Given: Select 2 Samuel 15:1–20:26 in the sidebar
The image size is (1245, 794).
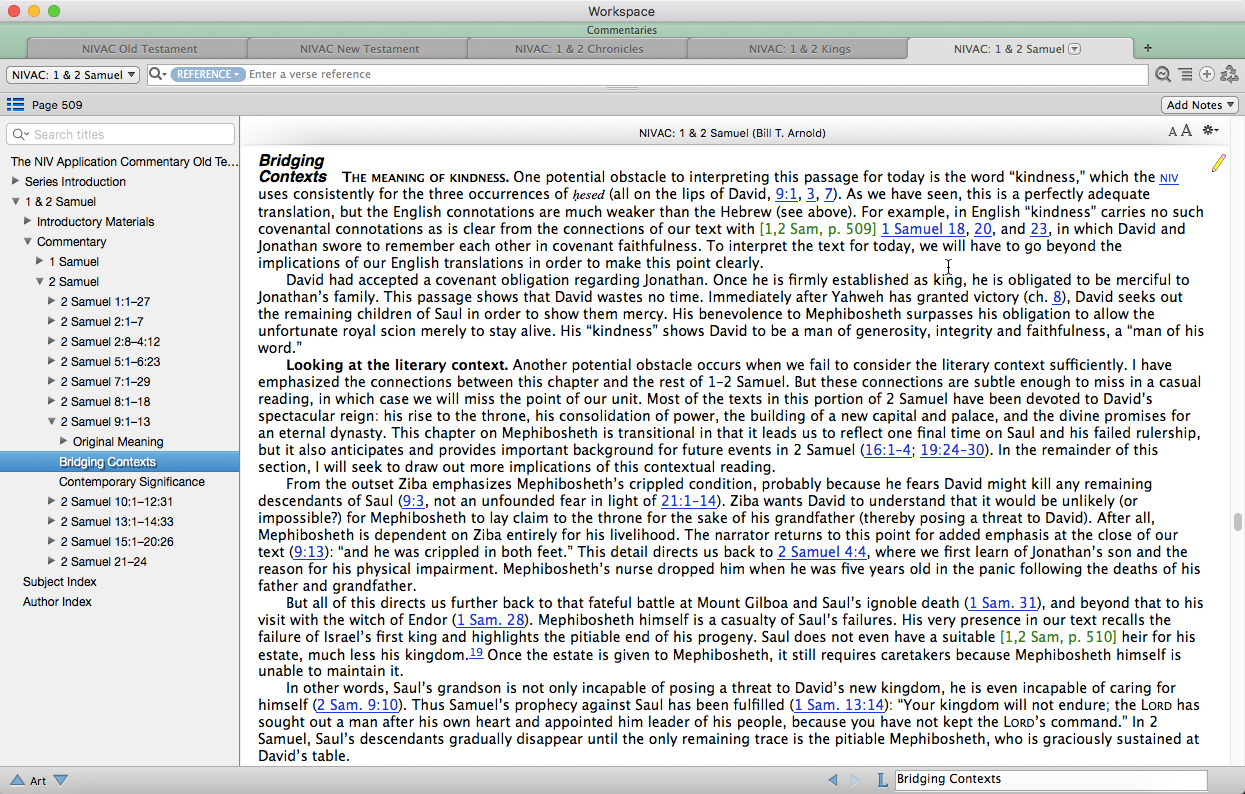Looking at the screenshot, I should point(117,541).
